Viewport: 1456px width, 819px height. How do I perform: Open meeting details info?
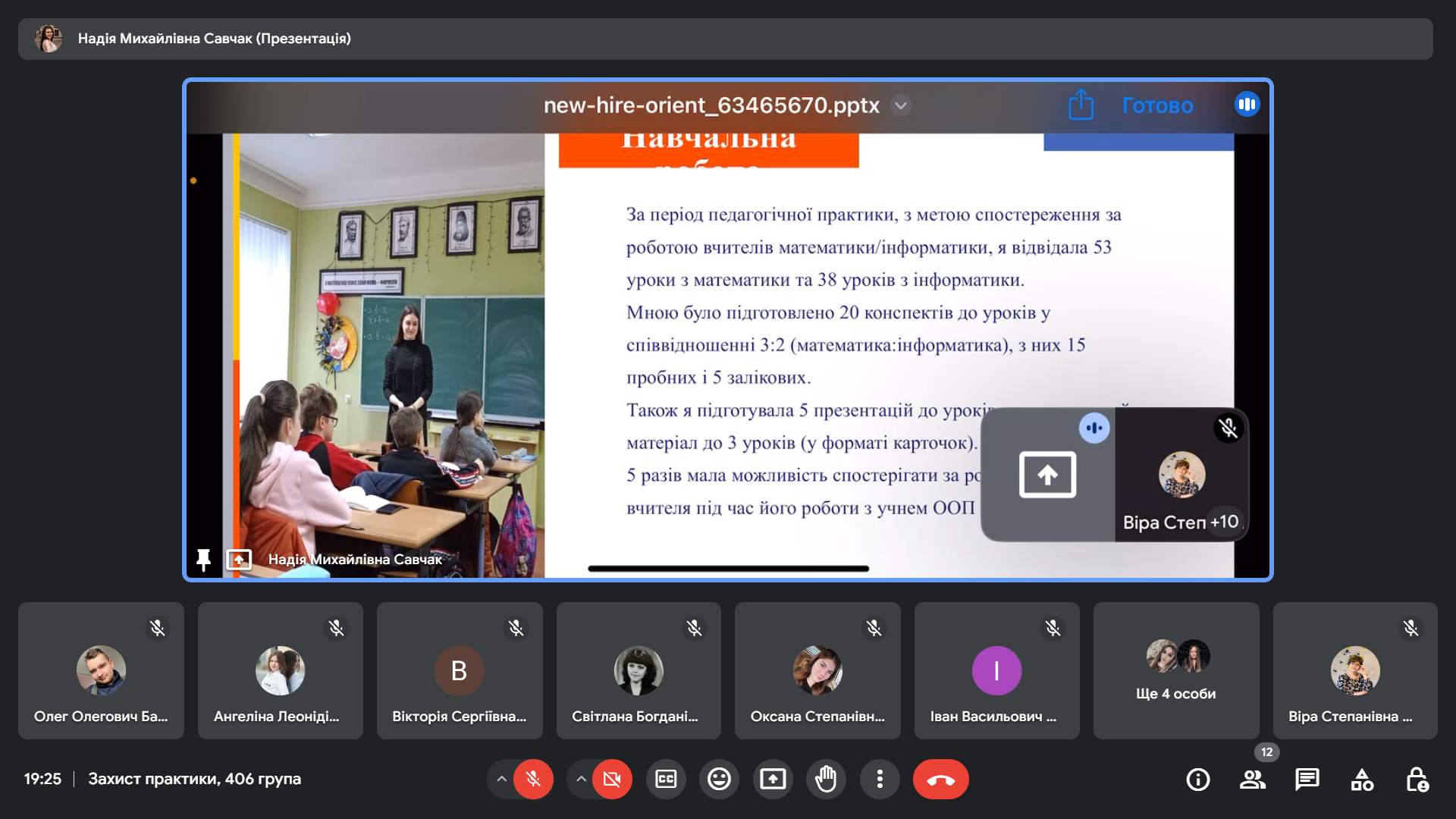pyautogui.click(x=1198, y=779)
